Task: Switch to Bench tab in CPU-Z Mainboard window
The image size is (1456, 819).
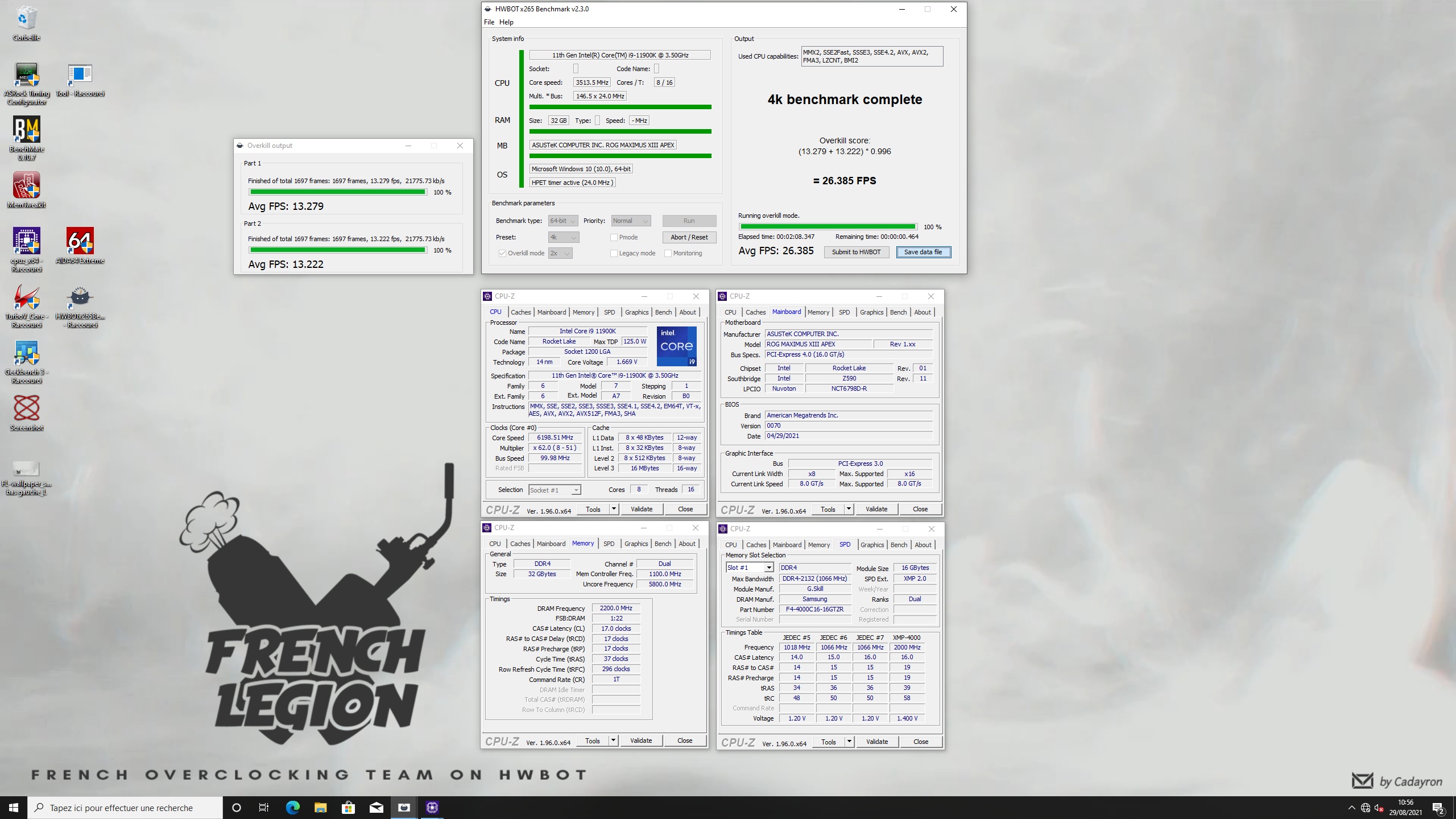Action: click(898, 312)
